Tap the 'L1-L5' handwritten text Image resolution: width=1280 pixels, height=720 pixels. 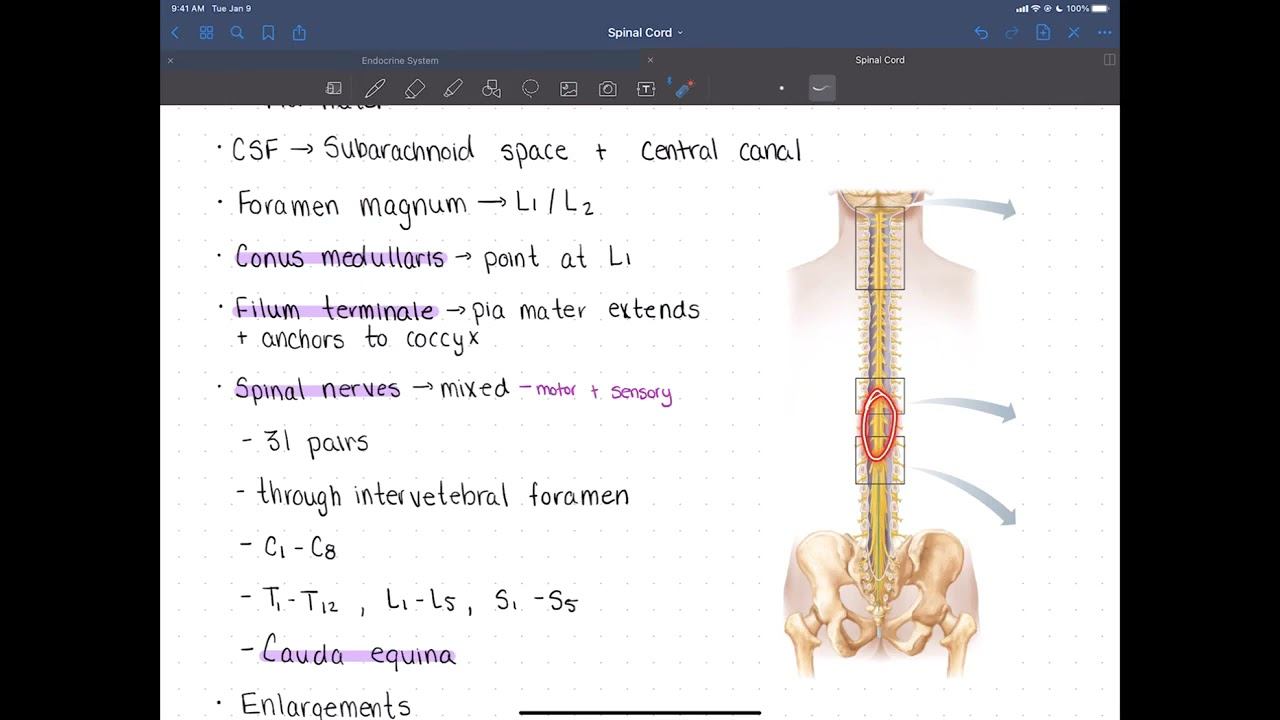tap(421, 601)
